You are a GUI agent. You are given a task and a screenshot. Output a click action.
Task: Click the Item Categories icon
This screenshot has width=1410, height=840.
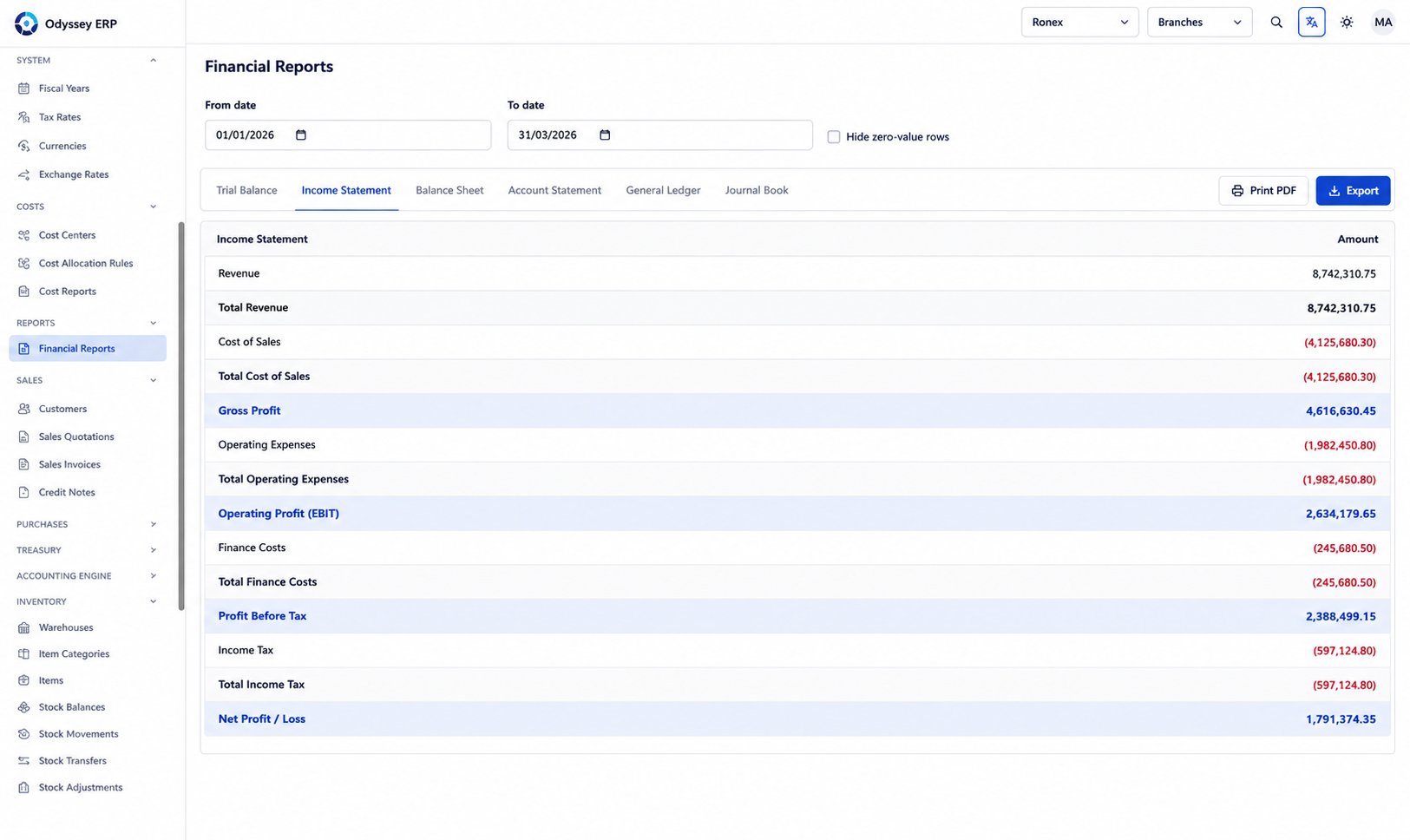(x=24, y=654)
